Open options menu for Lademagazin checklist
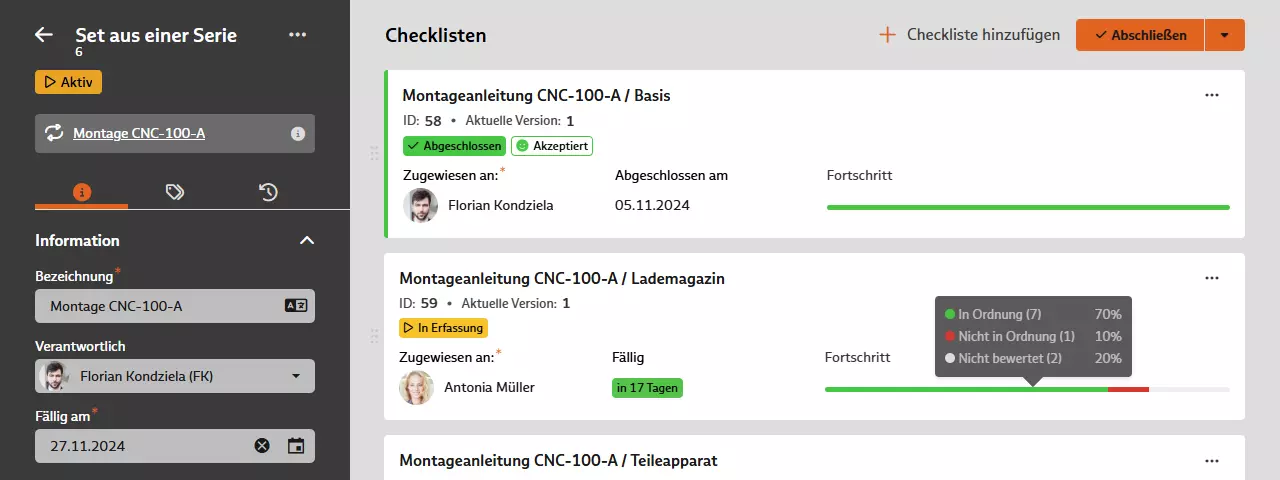Image resolution: width=1280 pixels, height=480 pixels. (1212, 278)
